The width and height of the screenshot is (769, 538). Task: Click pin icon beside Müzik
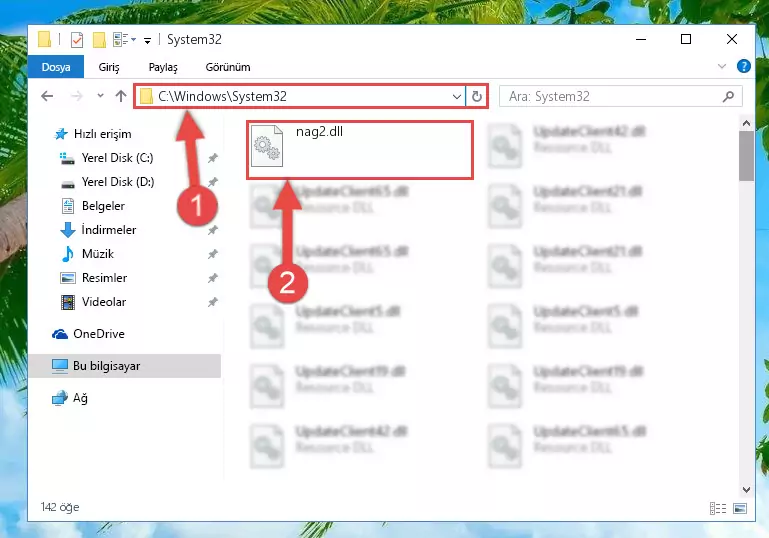(x=212, y=254)
